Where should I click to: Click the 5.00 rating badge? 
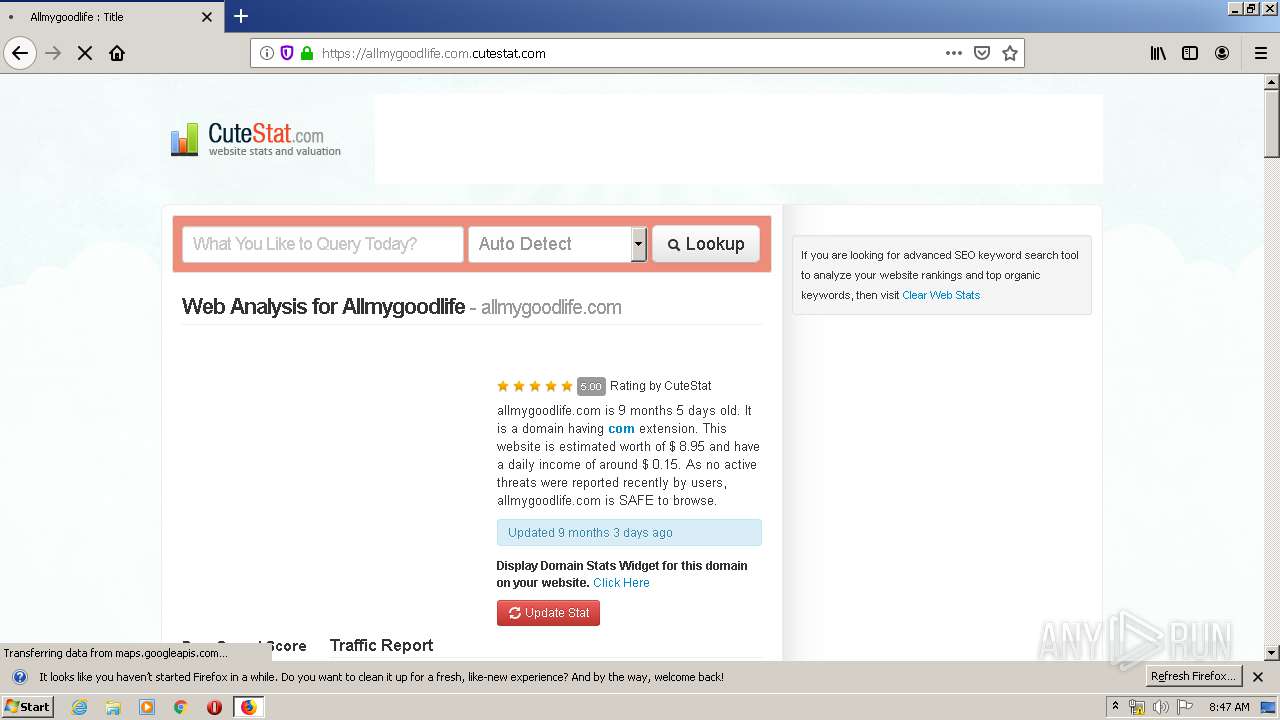coord(591,387)
